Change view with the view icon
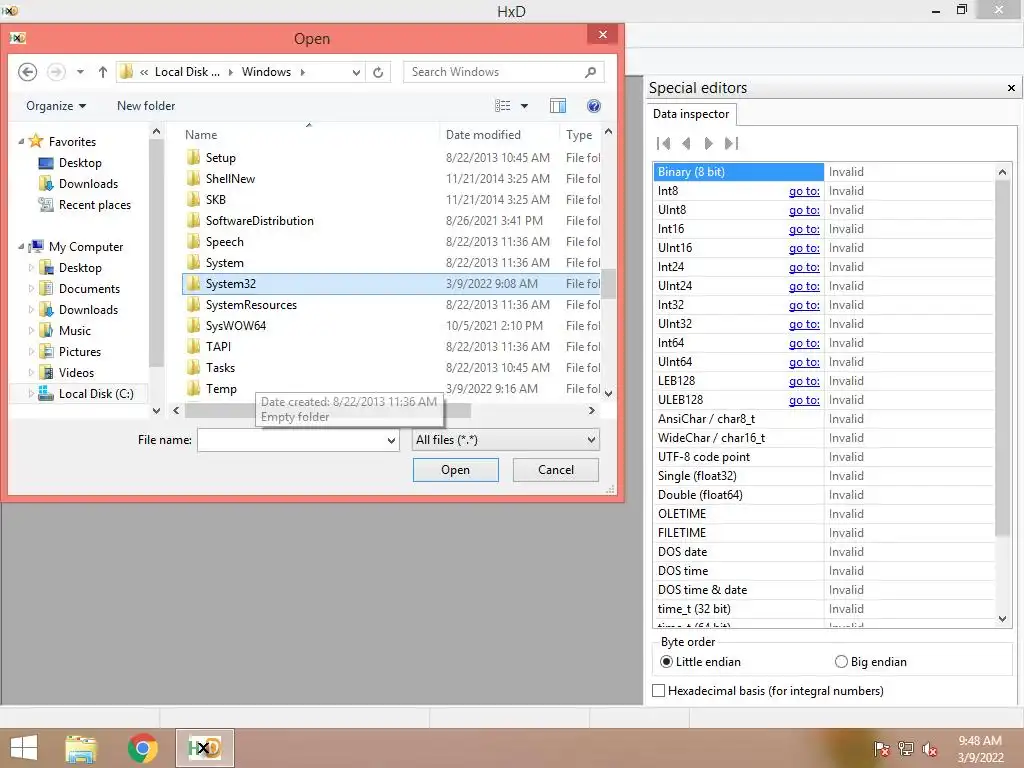 click(x=502, y=106)
